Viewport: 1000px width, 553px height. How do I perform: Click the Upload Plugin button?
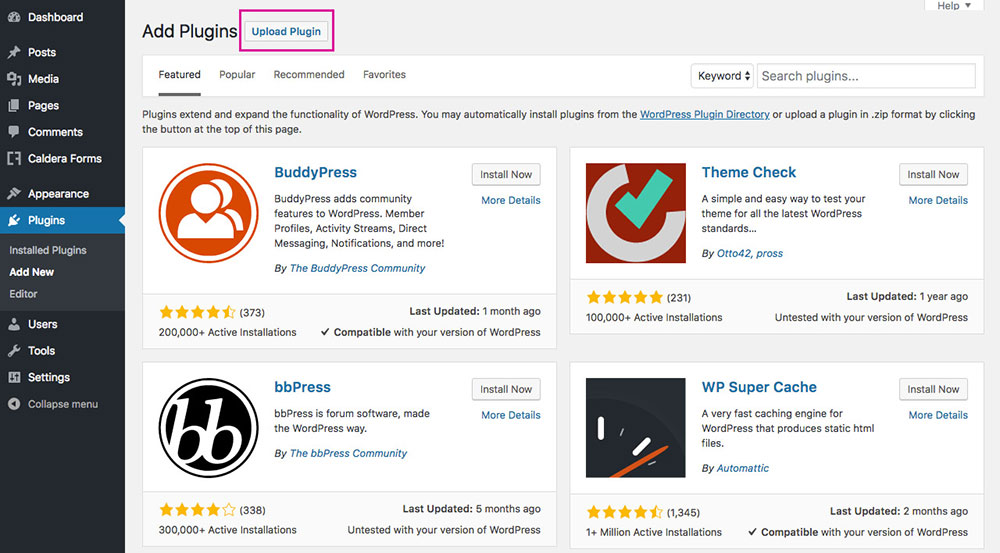[286, 31]
